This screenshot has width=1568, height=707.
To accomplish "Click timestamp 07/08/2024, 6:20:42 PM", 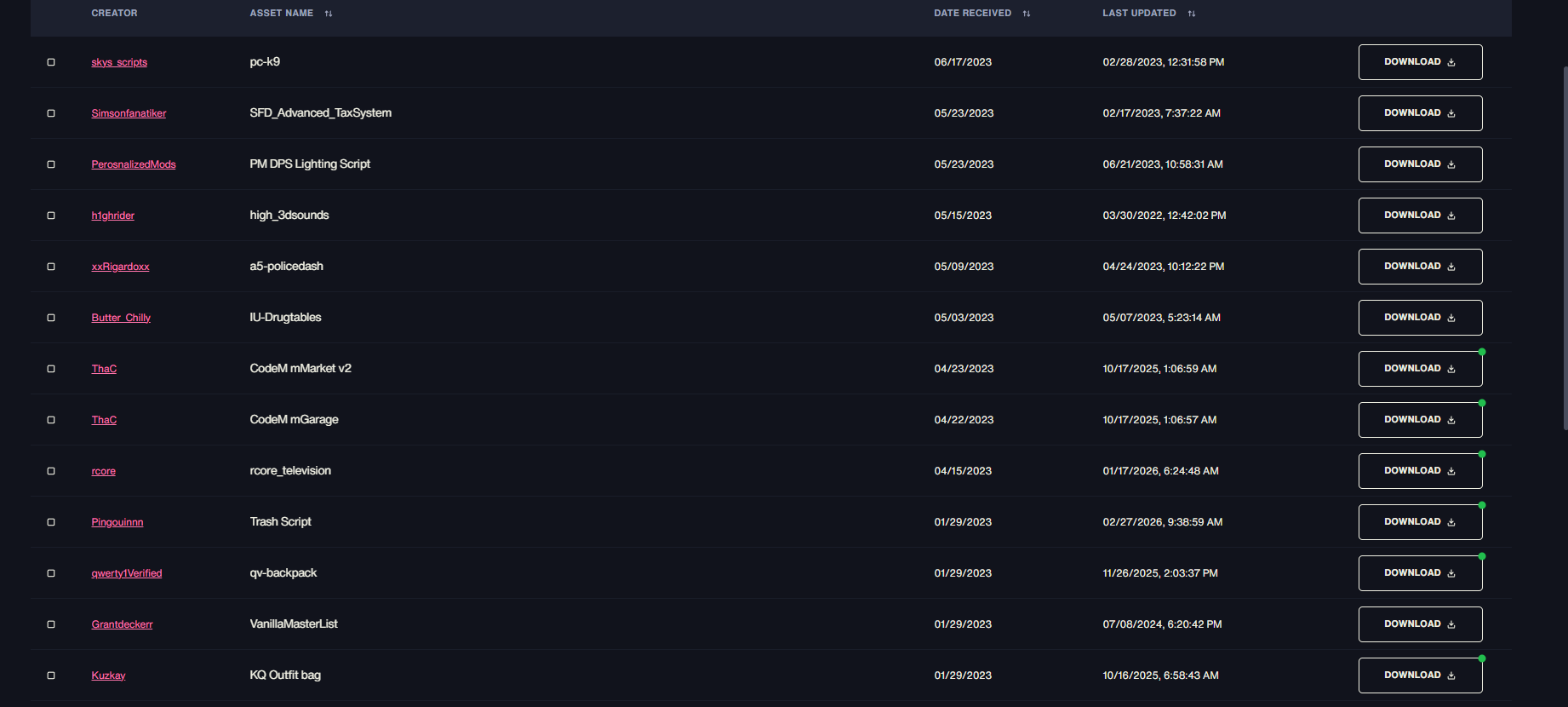I will click(x=1162, y=624).
